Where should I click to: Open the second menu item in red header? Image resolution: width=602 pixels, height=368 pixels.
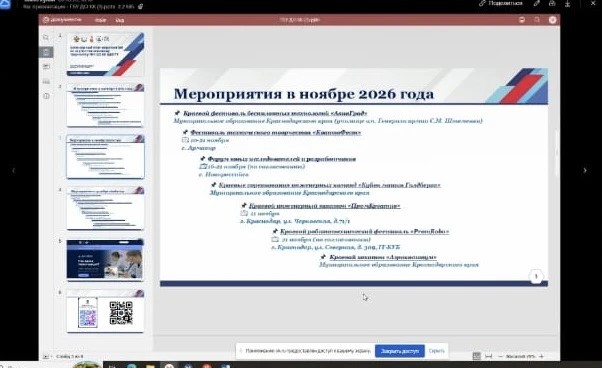(x=100, y=20)
